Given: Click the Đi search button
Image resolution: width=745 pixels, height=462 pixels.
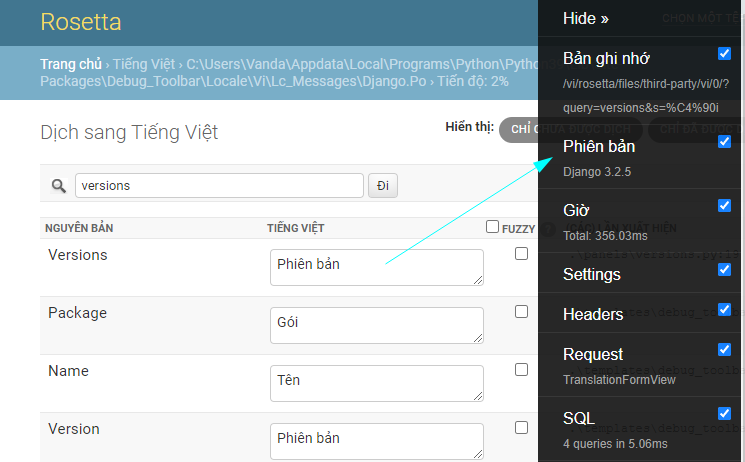Looking at the screenshot, I should (x=381, y=186).
